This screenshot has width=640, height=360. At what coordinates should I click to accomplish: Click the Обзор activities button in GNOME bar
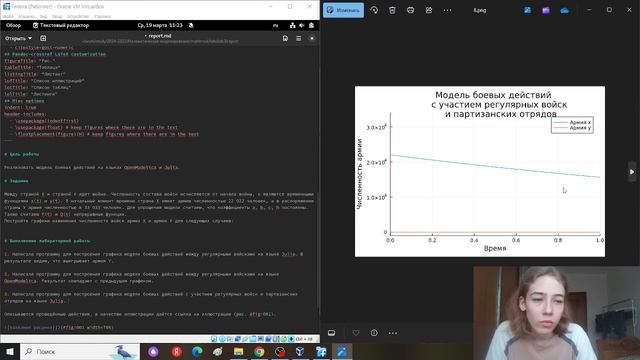13,25
